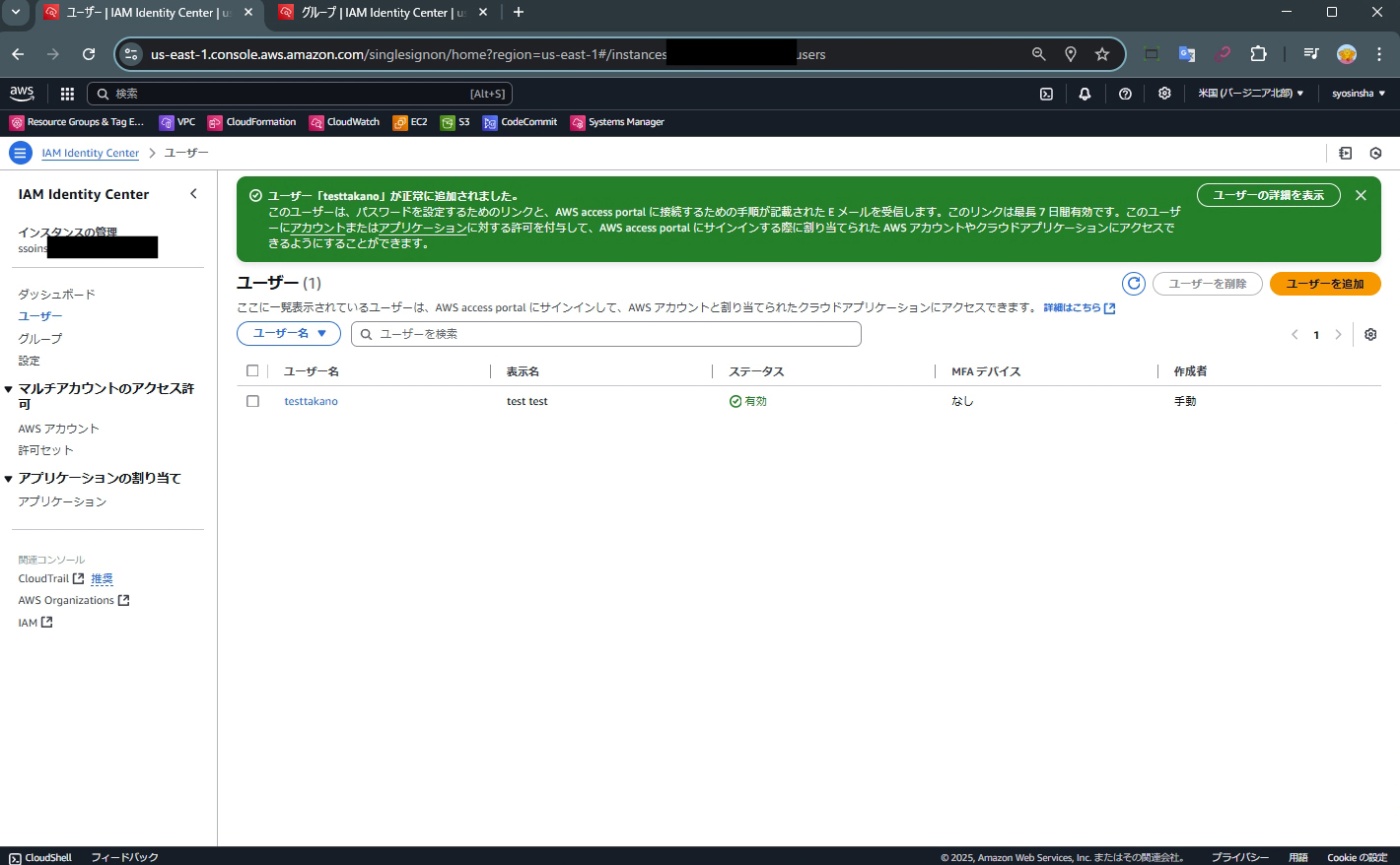This screenshot has width=1400, height=865.
Task: Open the Chrome extensions puzzle icon
Action: click(x=1258, y=54)
